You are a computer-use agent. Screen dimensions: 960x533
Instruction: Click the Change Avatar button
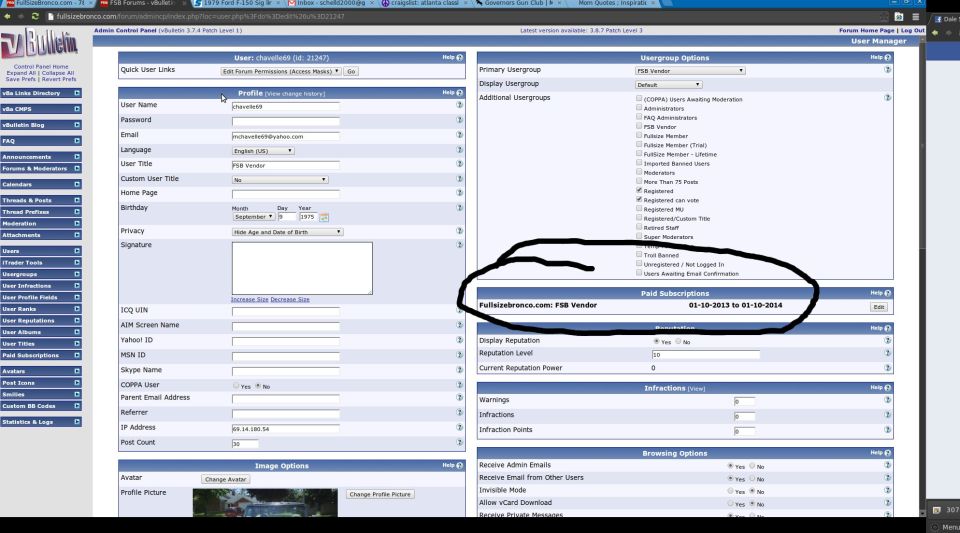(225, 479)
